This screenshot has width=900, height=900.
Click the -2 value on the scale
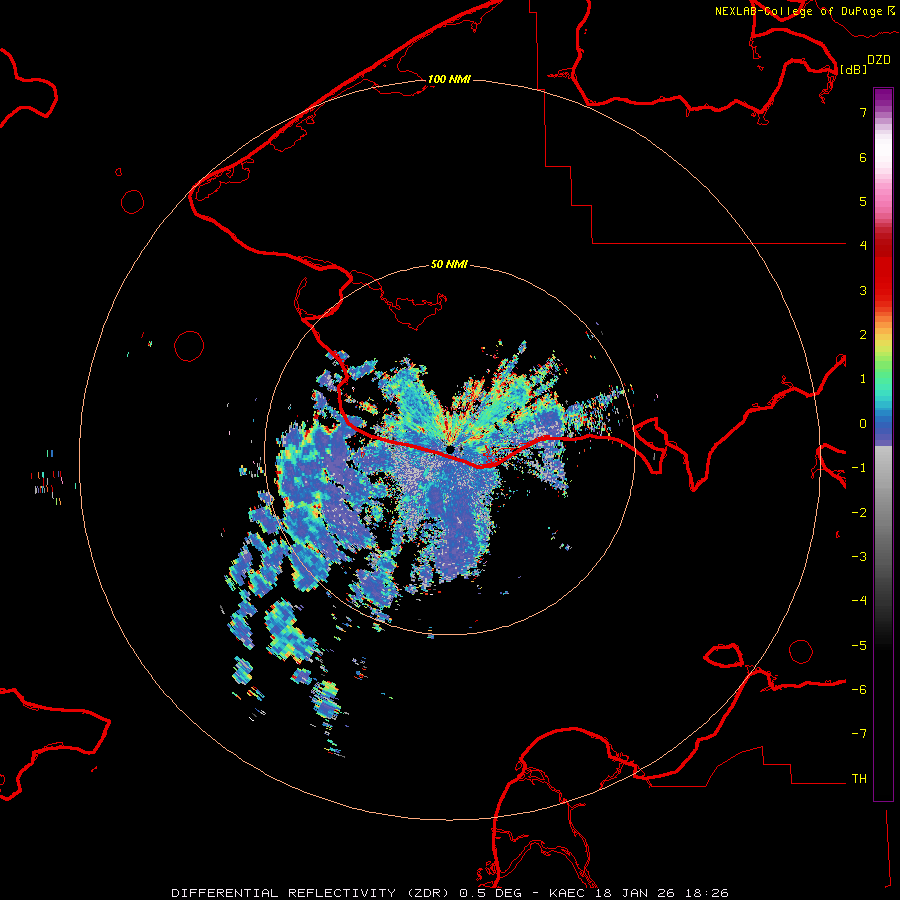click(x=859, y=513)
